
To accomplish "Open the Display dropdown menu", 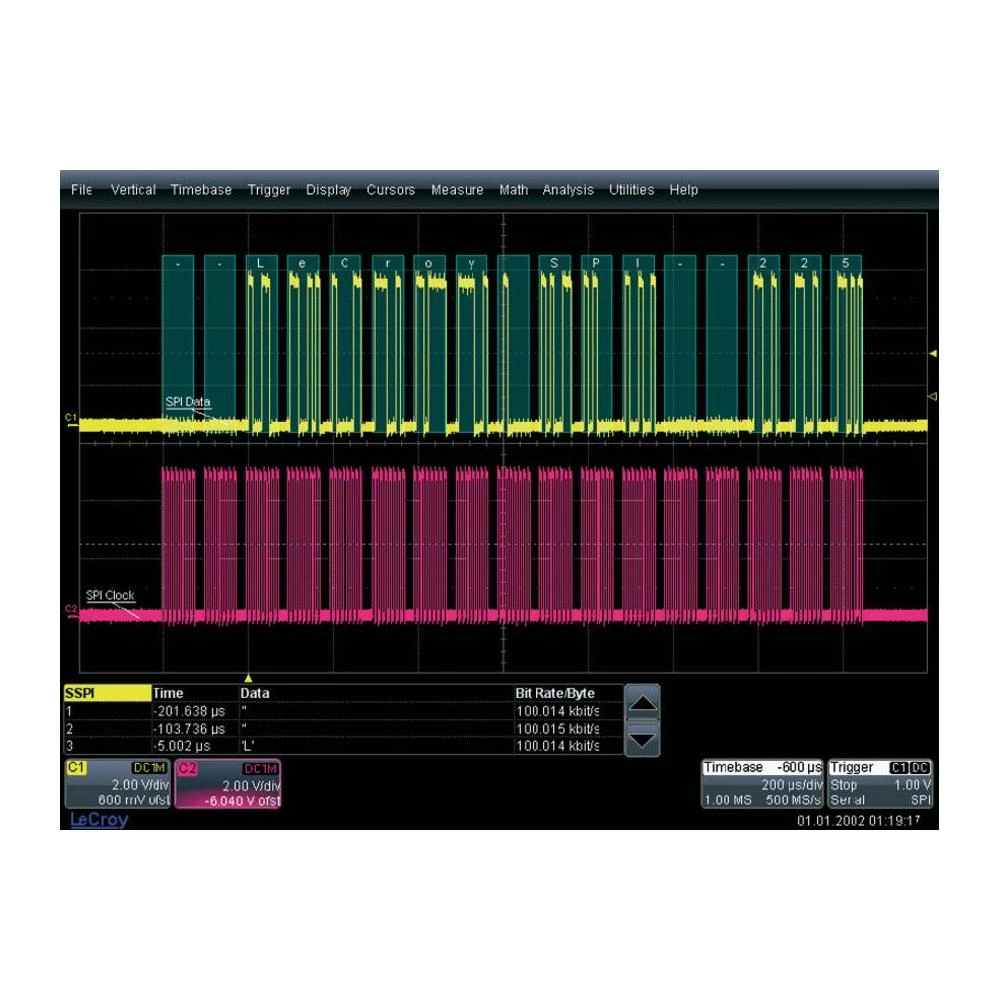I will [331, 189].
